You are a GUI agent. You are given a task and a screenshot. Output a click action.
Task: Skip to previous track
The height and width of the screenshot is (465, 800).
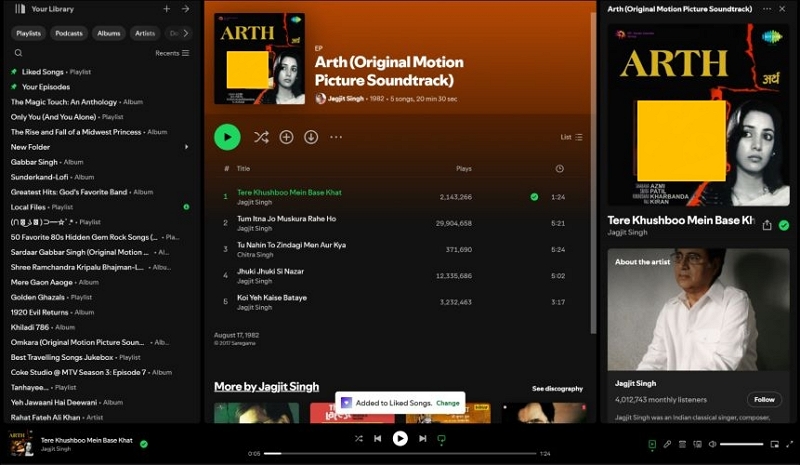tap(378, 438)
